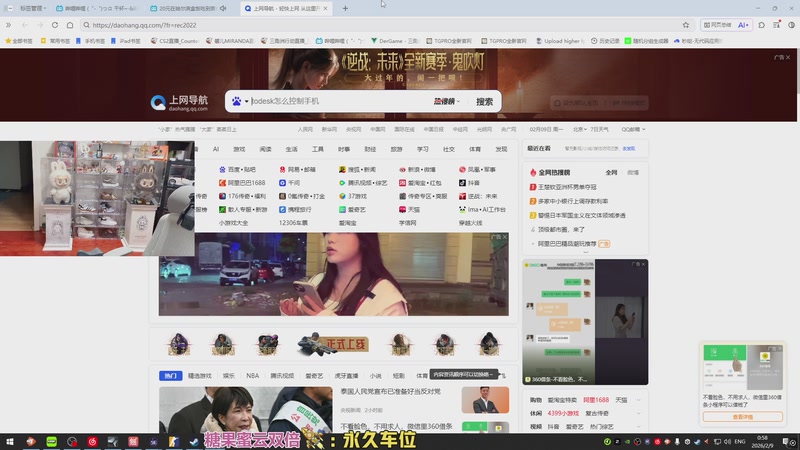This screenshot has width=800, height=450.
Task: Open the 人民网 link
Action: click(x=305, y=130)
